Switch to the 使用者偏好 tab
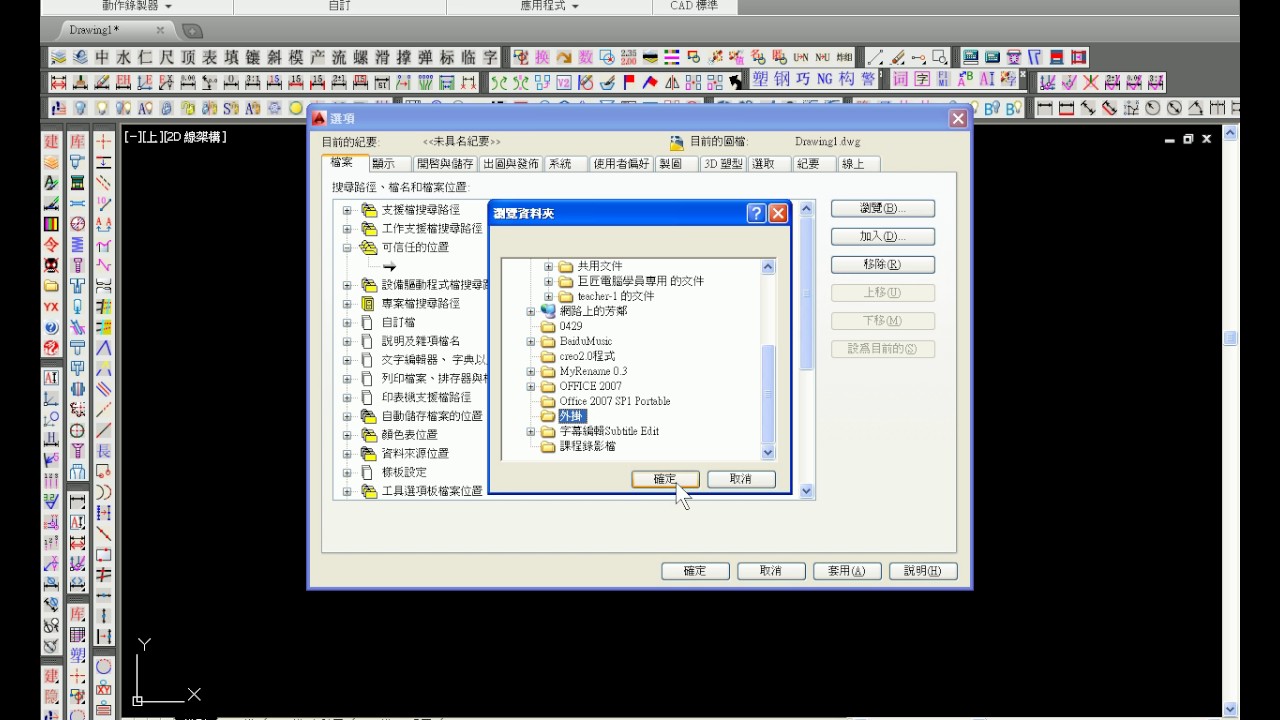Screen dimensions: 1280x720 620,163
